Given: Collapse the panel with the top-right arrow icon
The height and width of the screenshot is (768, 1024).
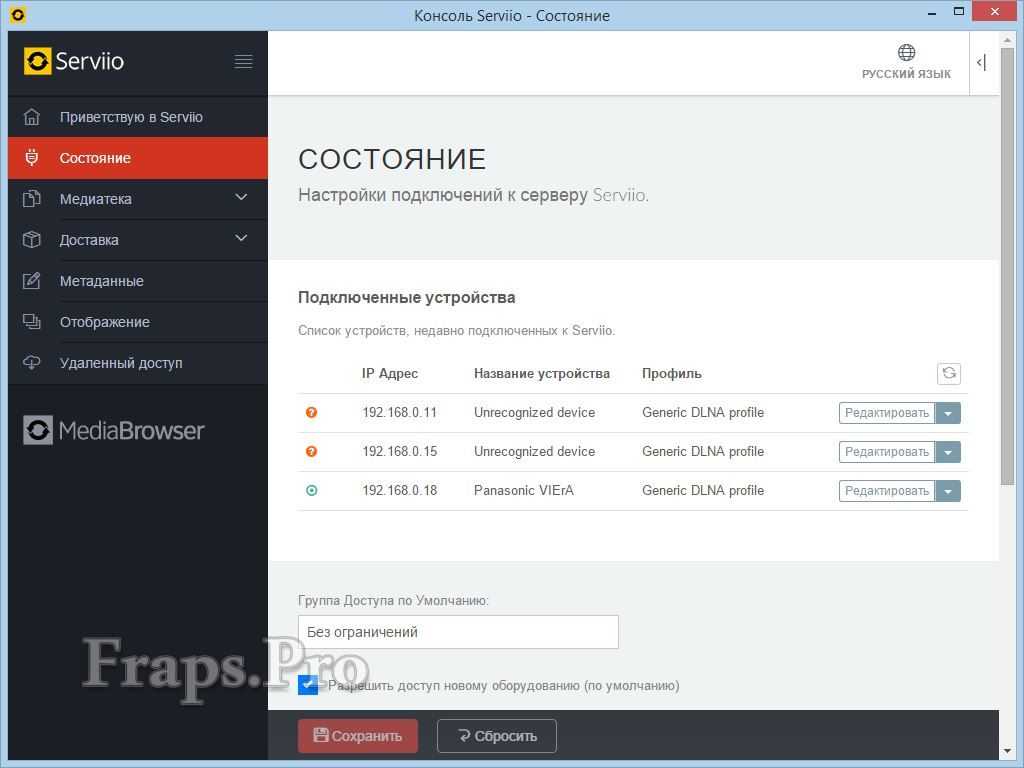Looking at the screenshot, I should [982, 63].
